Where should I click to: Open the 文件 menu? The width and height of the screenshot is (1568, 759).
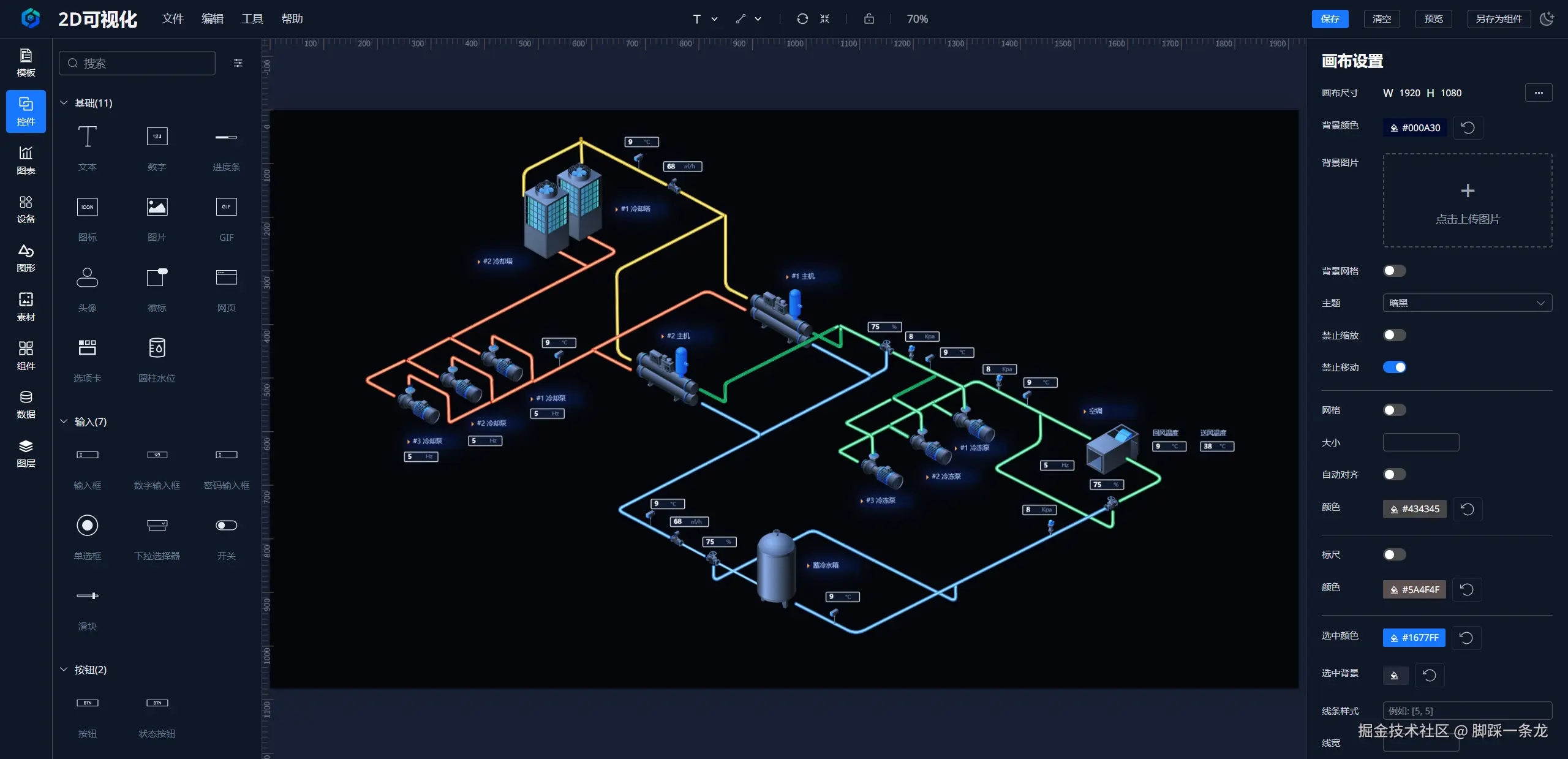point(172,19)
